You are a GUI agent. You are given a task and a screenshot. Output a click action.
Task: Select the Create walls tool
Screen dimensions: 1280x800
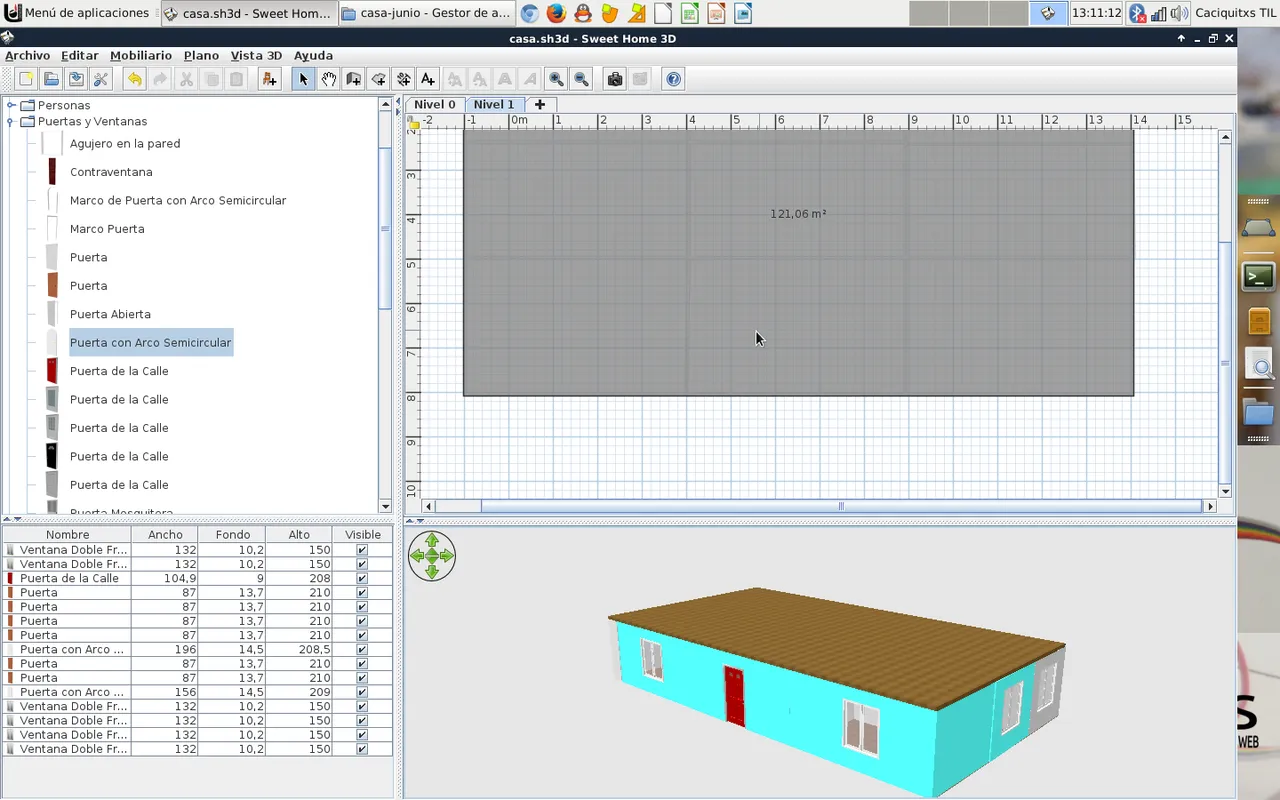coord(353,79)
